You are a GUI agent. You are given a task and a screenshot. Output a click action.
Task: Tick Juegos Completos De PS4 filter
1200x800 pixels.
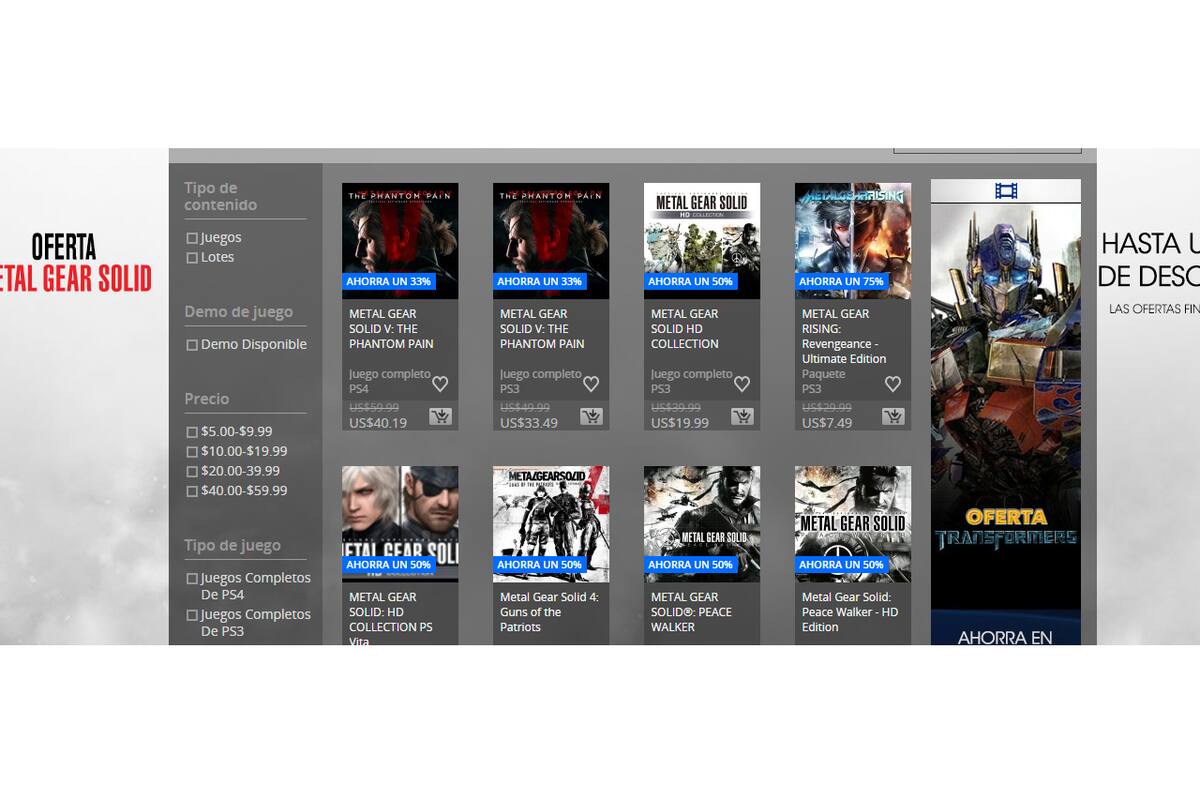[x=192, y=579]
